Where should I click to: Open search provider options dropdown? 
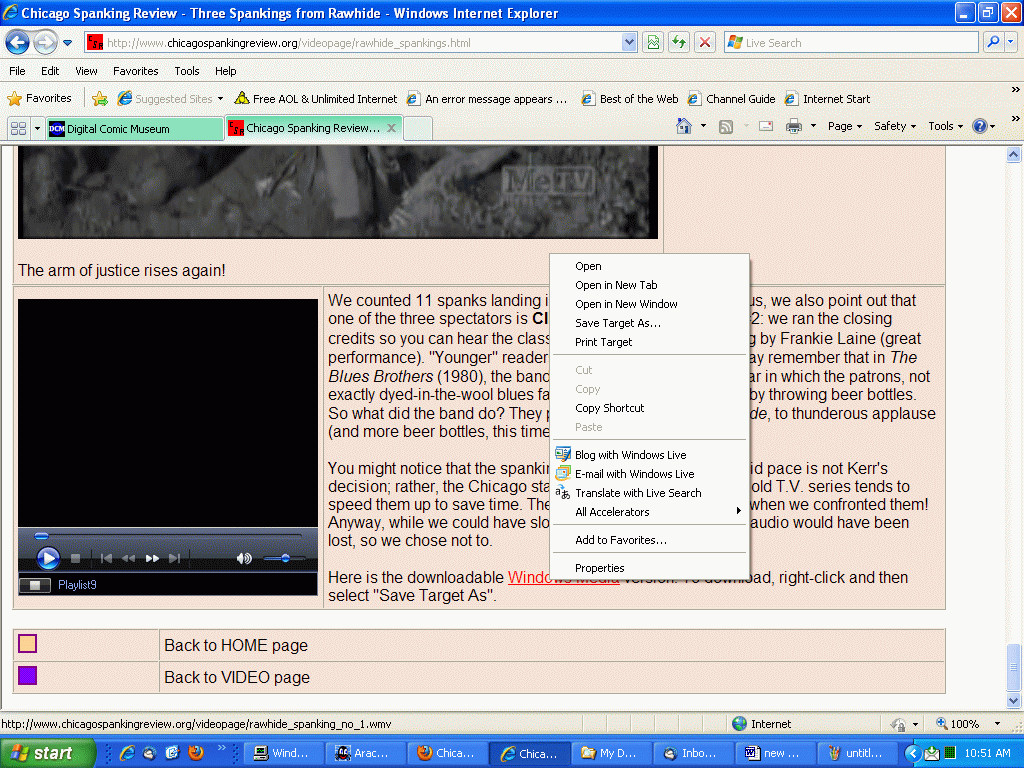1011,42
